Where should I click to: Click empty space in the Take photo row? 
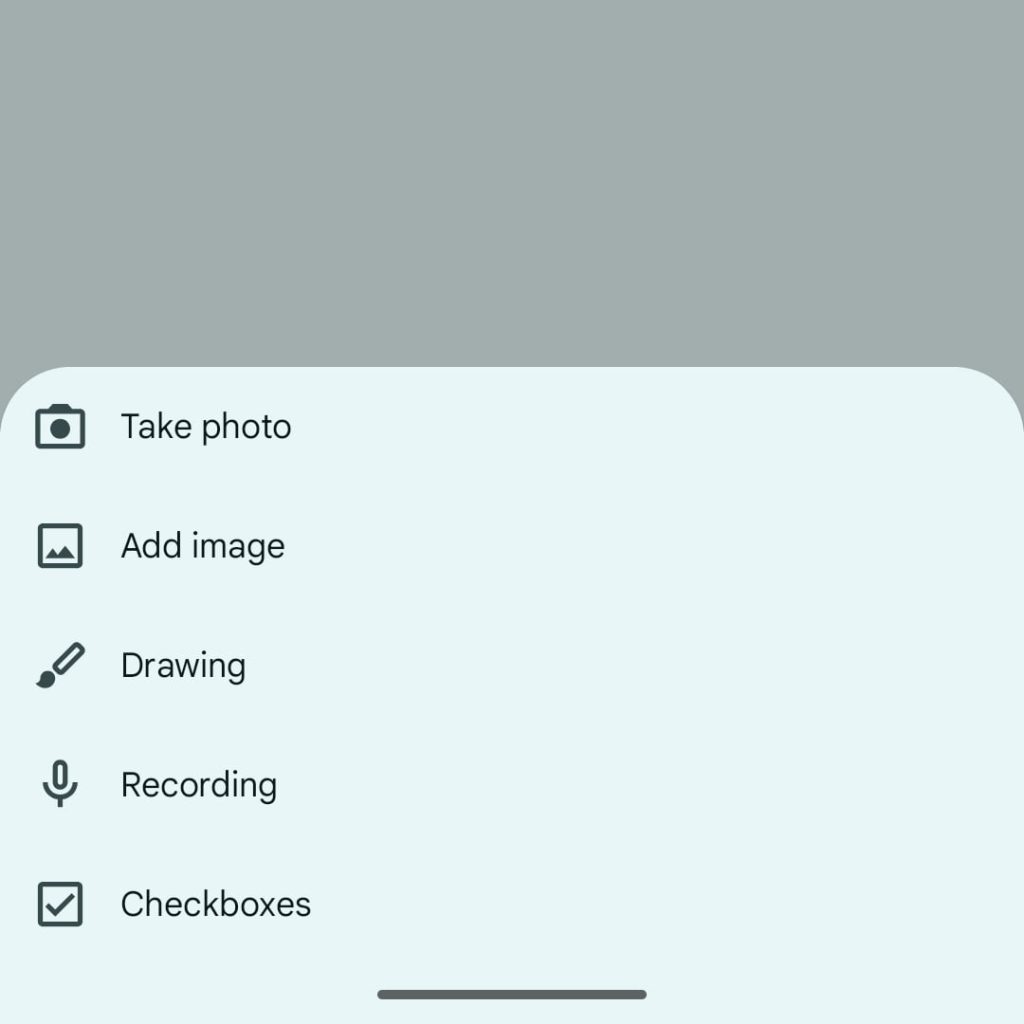point(650,427)
